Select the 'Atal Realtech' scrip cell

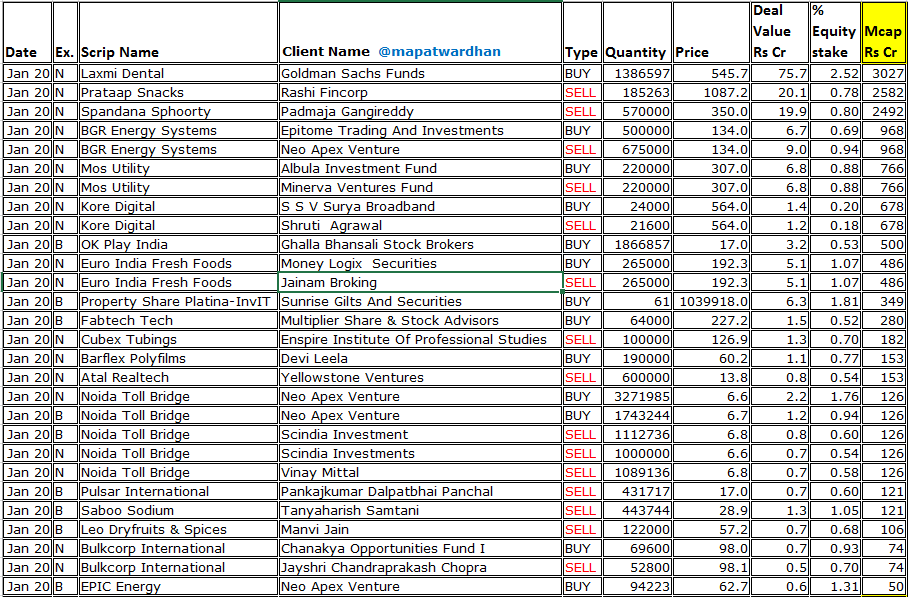coord(178,378)
